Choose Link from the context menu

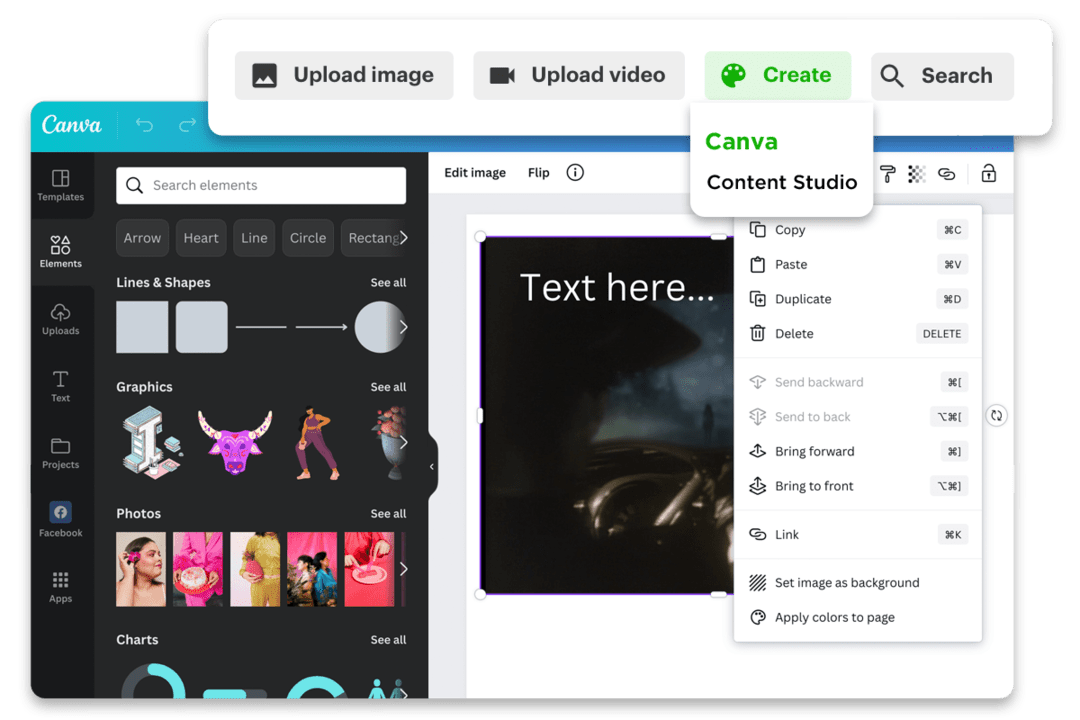[858, 535]
